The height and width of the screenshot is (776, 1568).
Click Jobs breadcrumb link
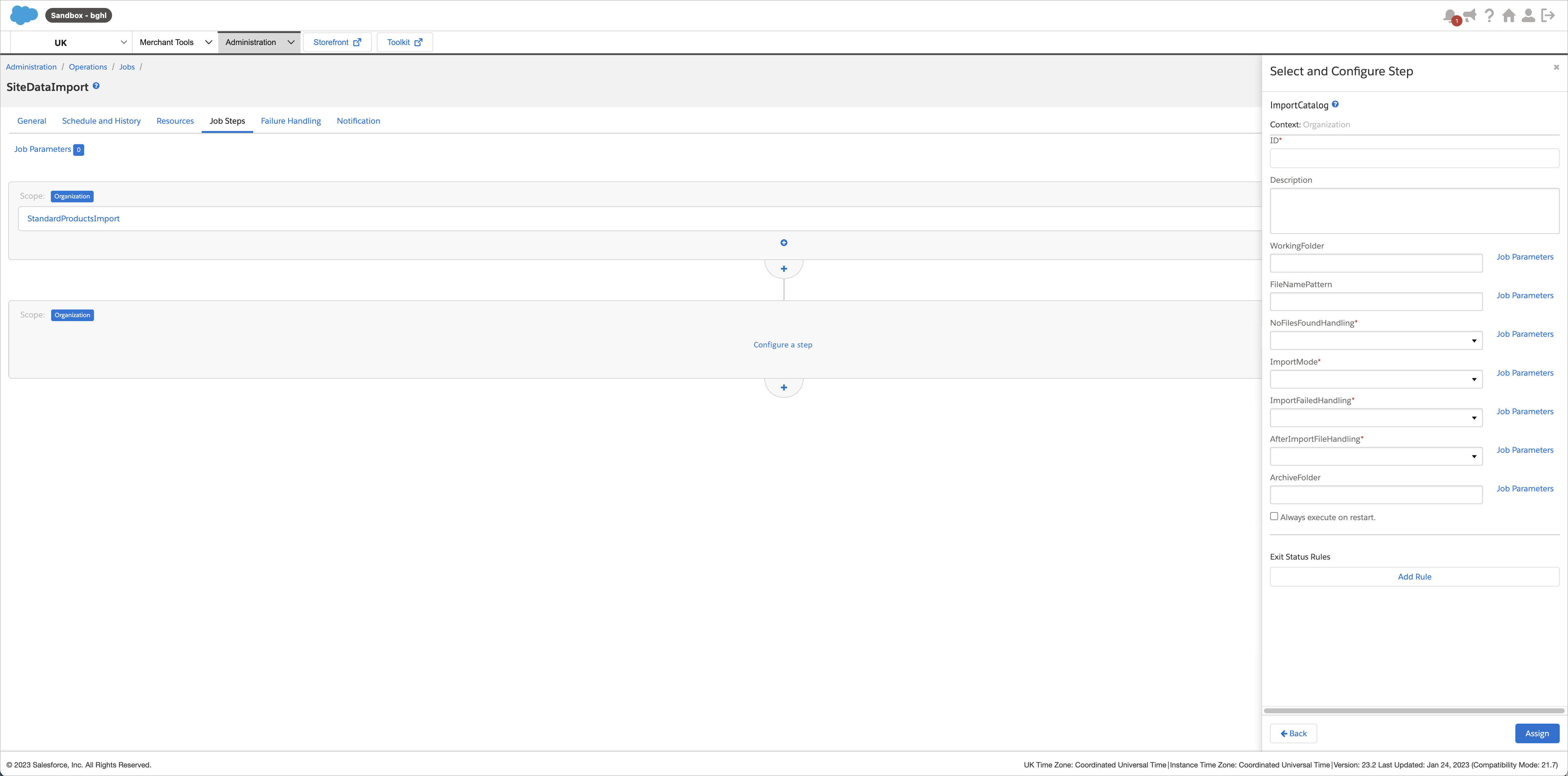pyautogui.click(x=127, y=67)
